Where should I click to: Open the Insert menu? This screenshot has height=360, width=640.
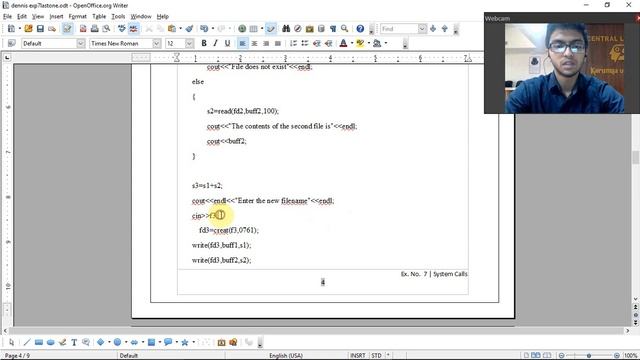(56, 16)
